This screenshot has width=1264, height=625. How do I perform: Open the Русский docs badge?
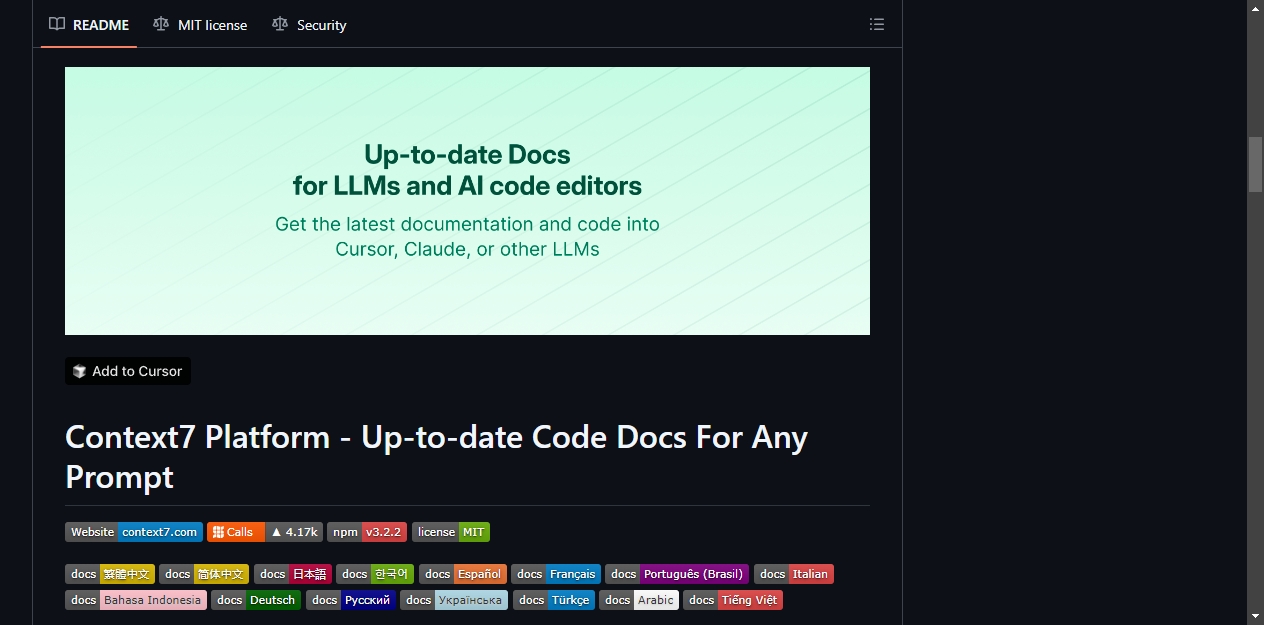click(351, 600)
